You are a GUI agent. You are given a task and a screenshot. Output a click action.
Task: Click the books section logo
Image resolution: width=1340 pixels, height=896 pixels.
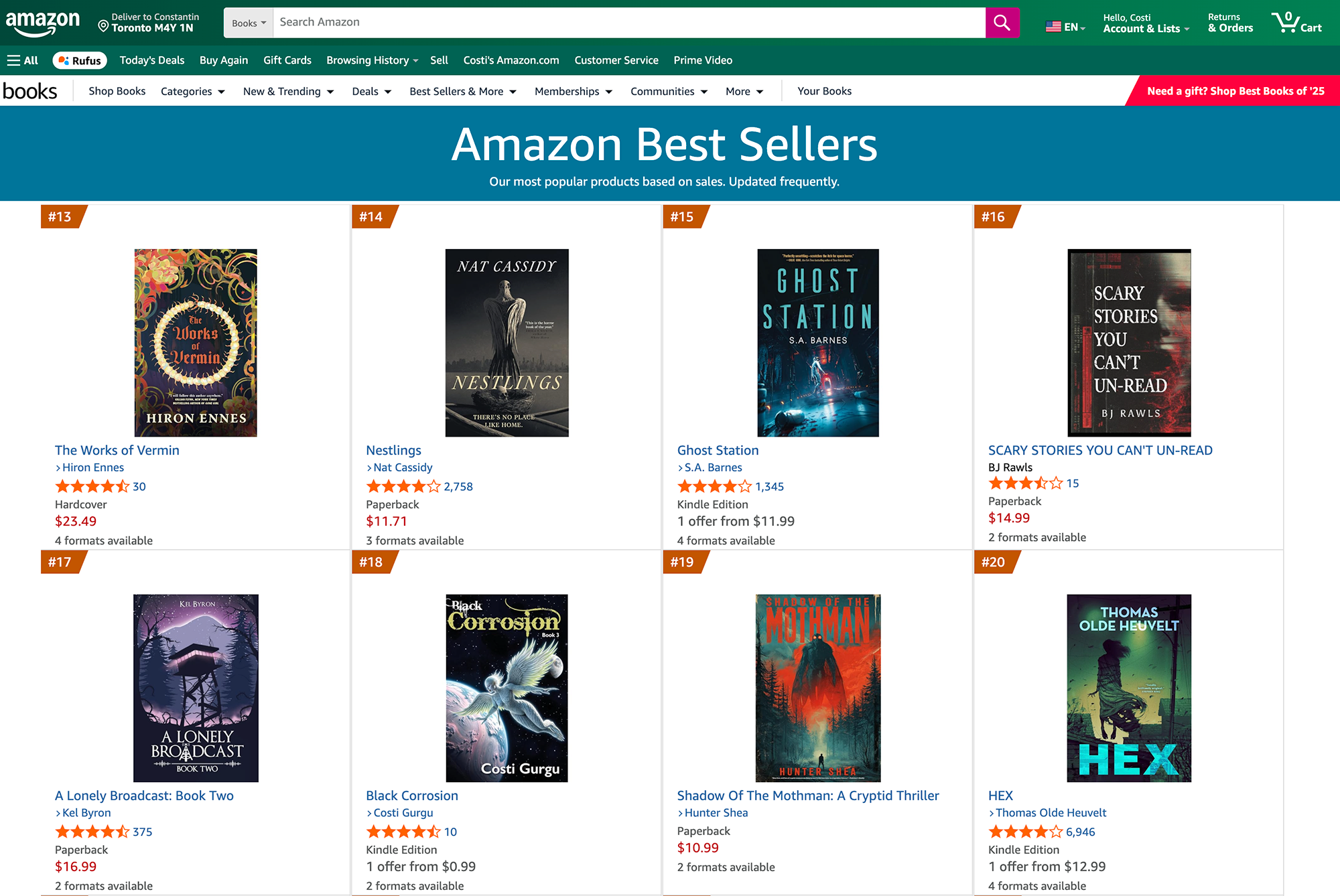click(31, 90)
